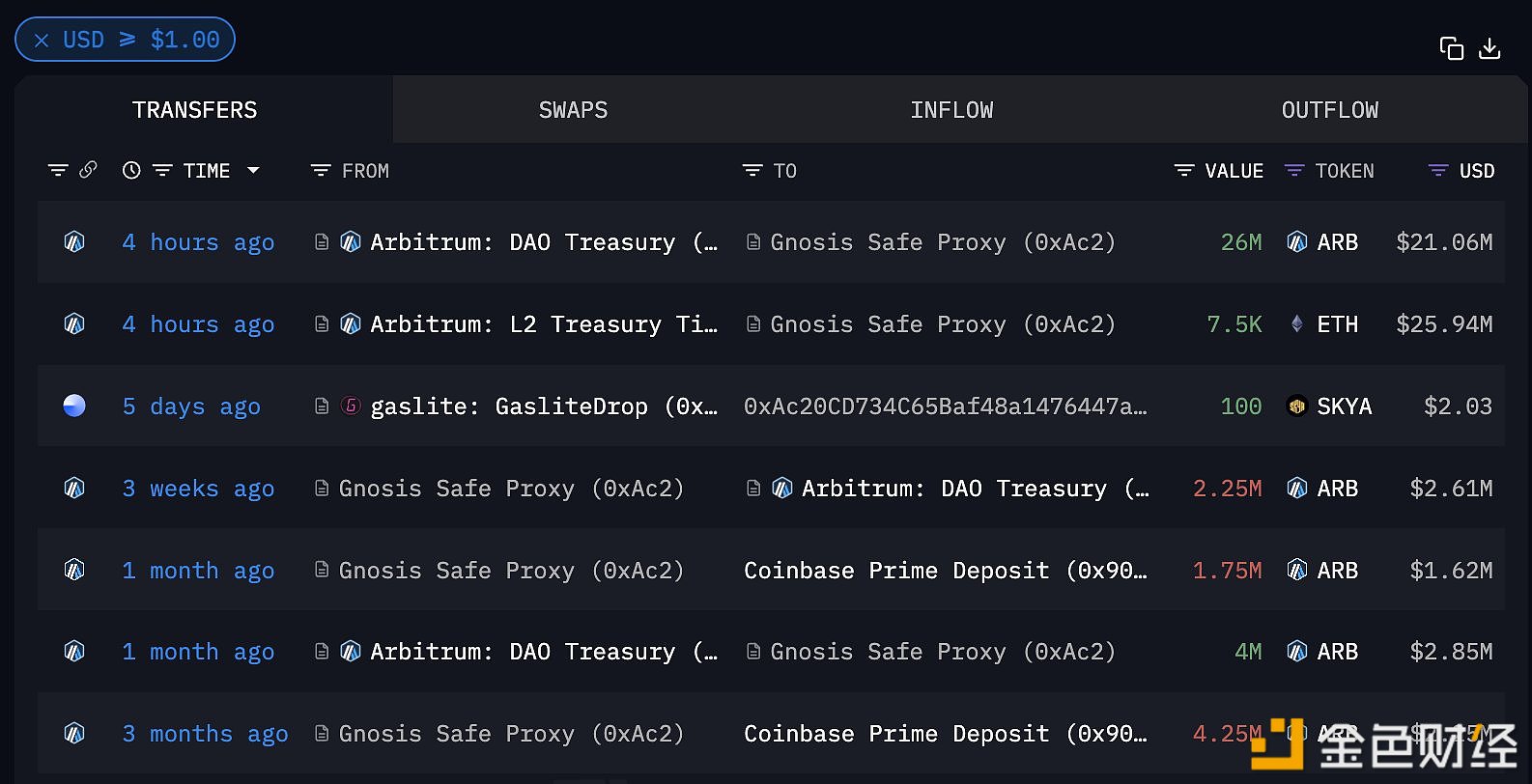Open the 3 months ago transaction
Screen dimensions: 1532x784
coord(205,734)
